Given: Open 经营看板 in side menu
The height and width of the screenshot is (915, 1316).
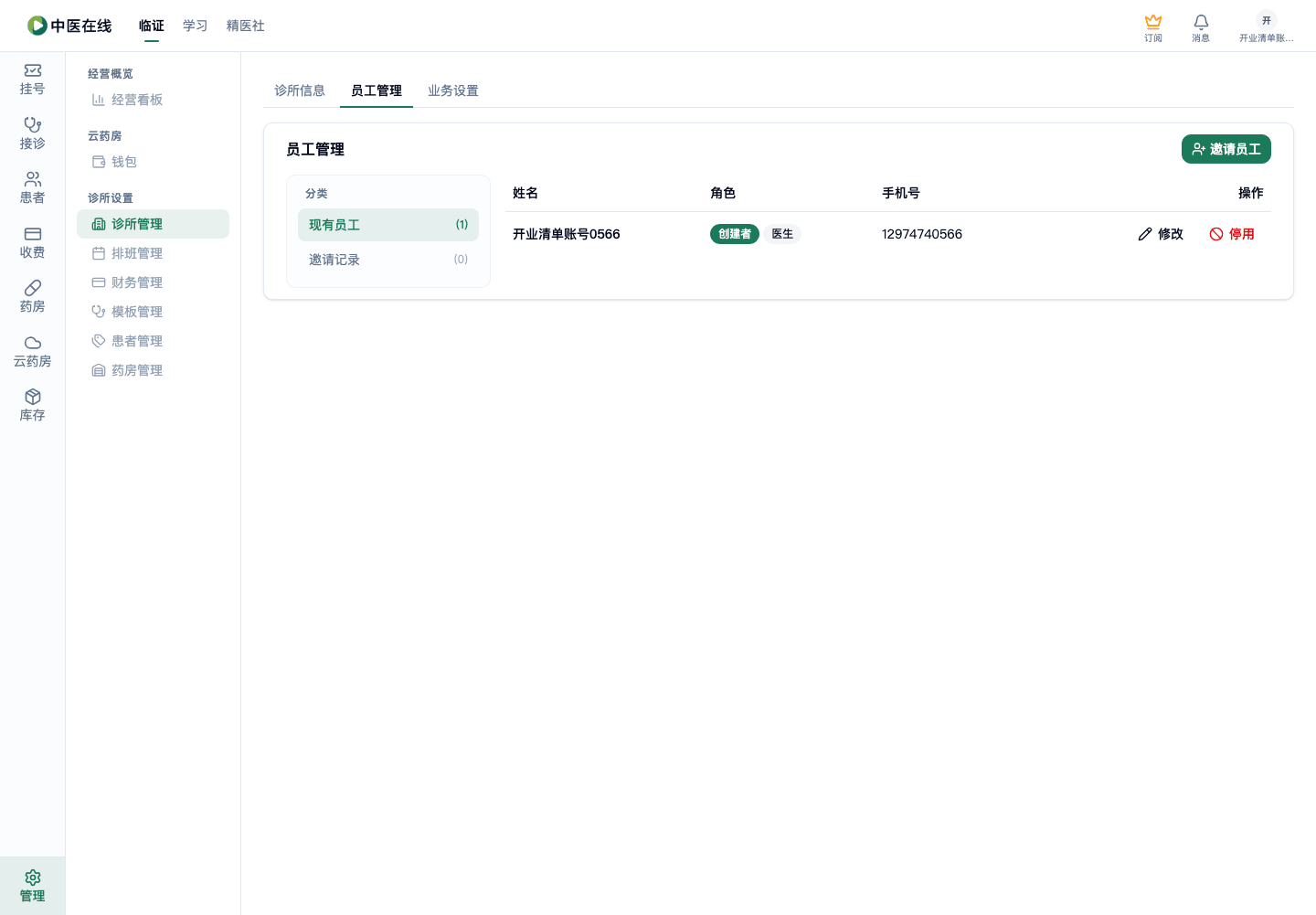Looking at the screenshot, I should pos(154,100).
